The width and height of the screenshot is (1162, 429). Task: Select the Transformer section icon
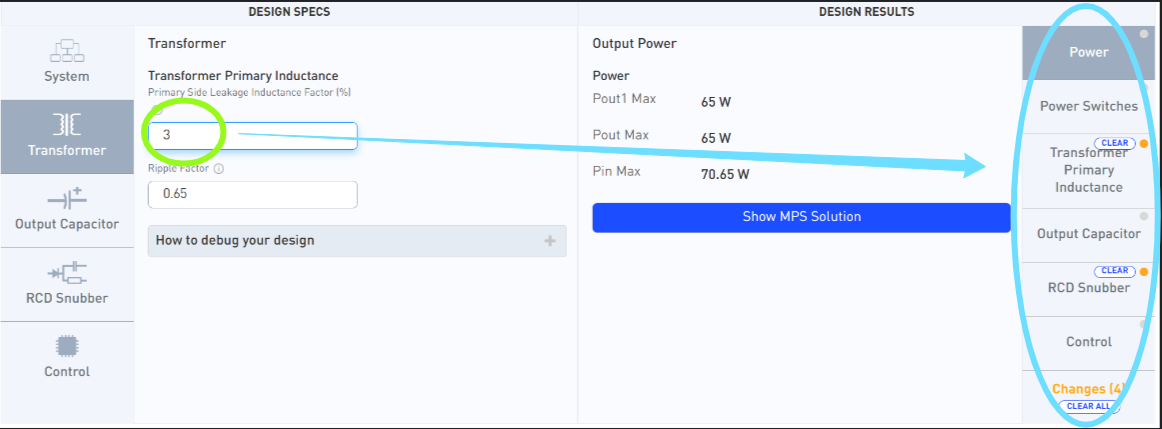67,125
